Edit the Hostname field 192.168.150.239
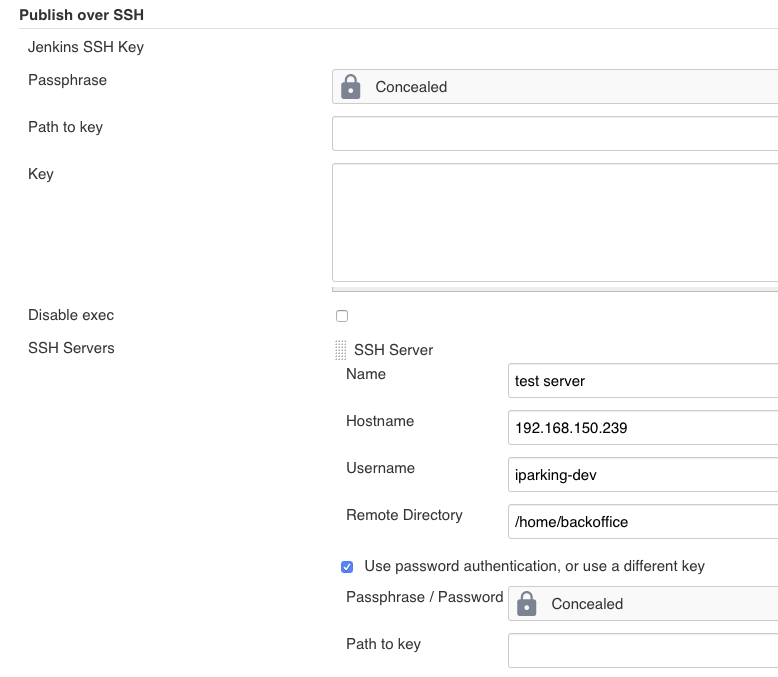Screen dimensions: 778x677 click(643, 427)
